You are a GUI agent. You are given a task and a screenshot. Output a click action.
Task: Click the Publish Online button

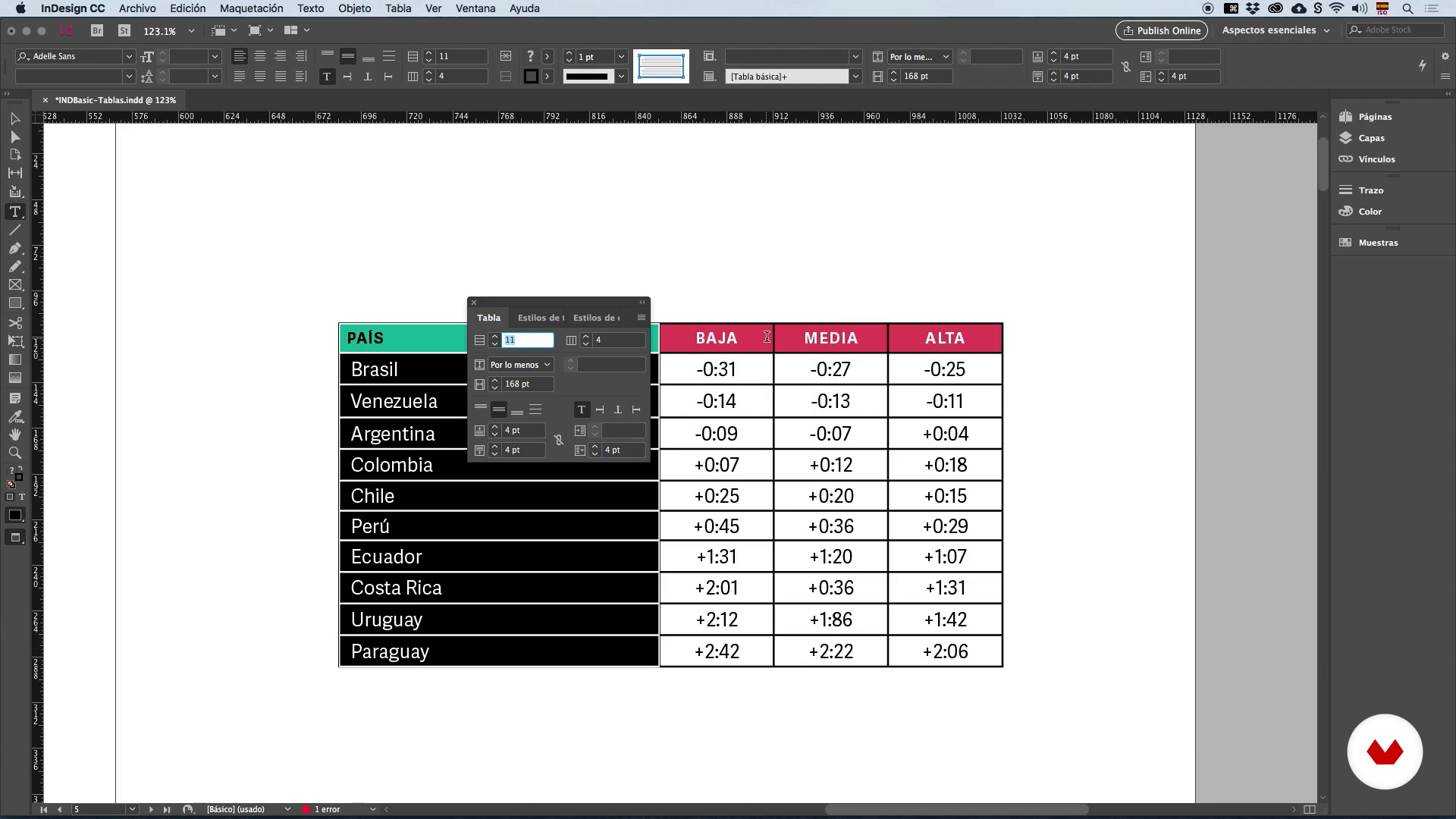click(1161, 30)
